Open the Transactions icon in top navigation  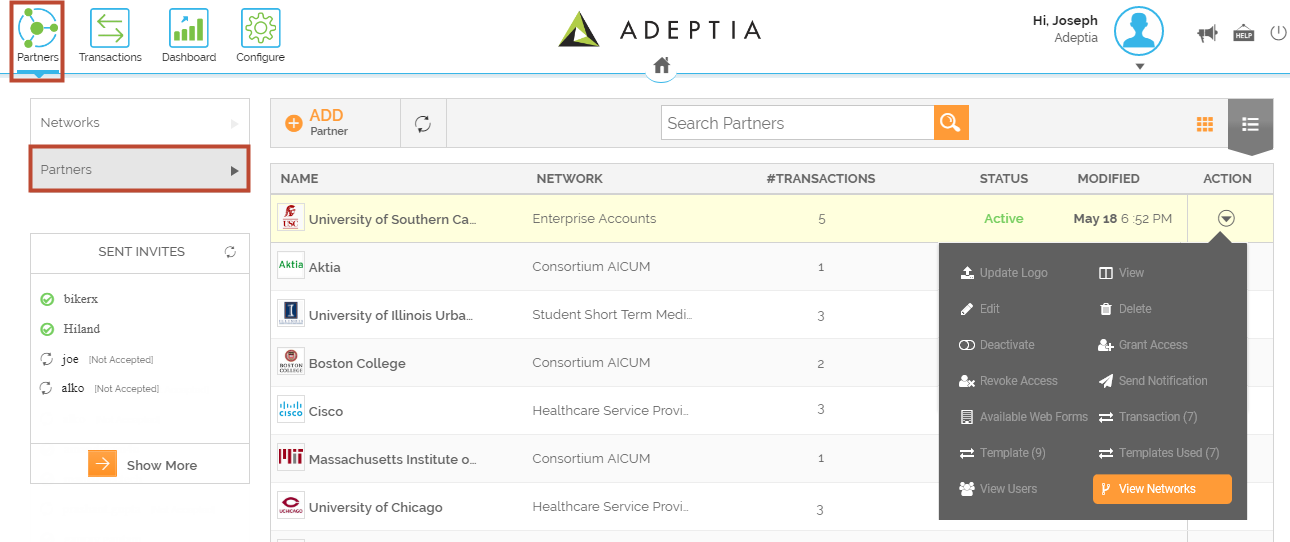click(x=110, y=29)
